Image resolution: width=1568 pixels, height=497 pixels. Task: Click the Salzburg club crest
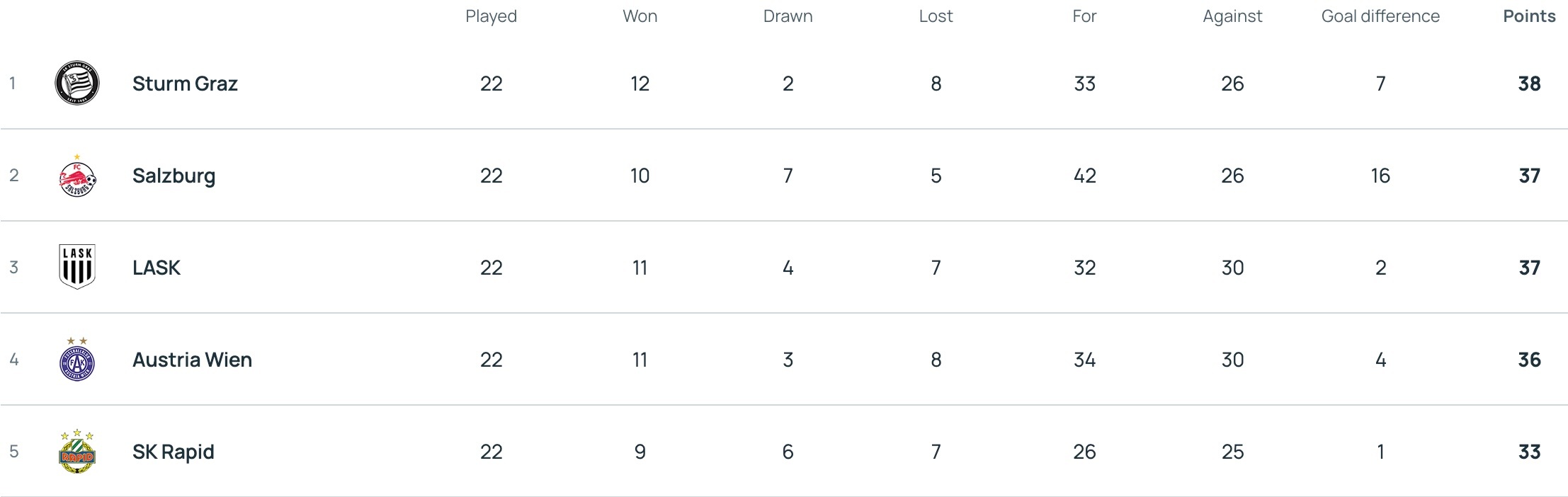77,176
